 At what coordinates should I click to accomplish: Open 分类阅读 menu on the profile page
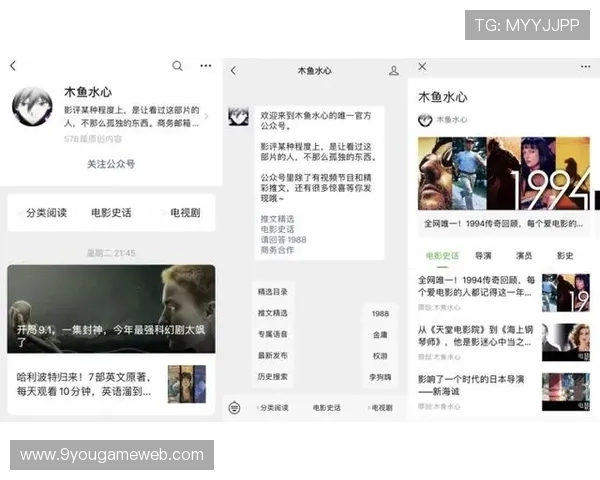click(46, 213)
